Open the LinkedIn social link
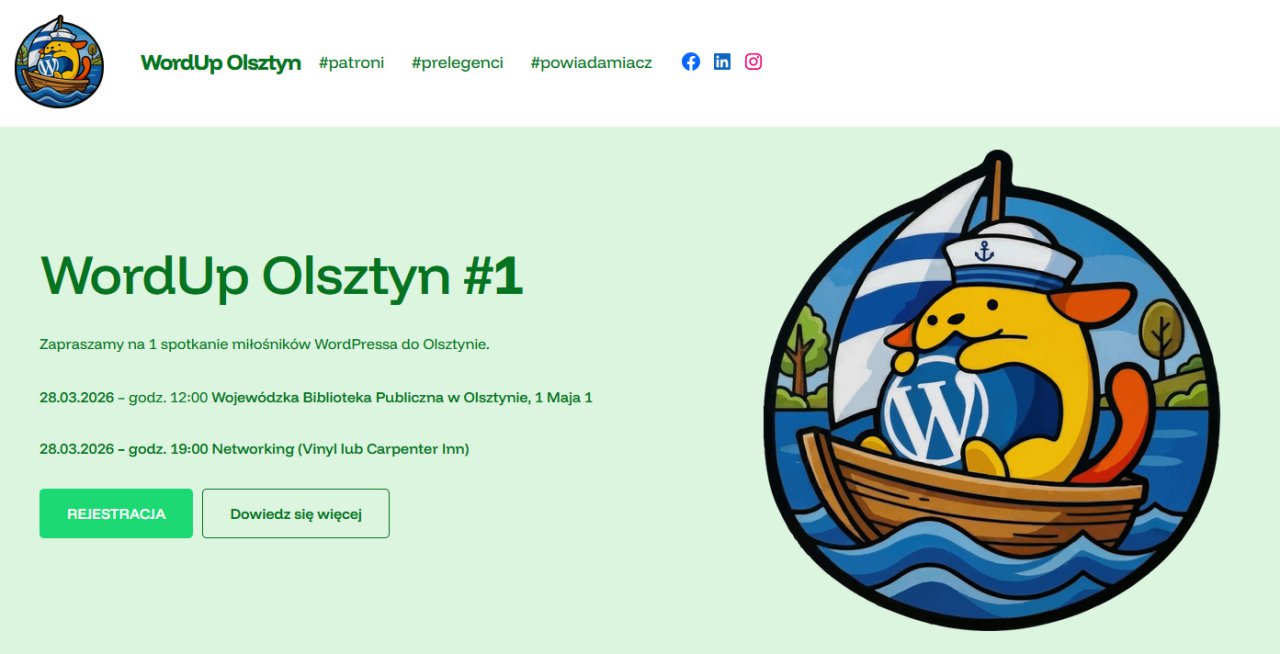The image size is (1280, 654). (x=722, y=62)
